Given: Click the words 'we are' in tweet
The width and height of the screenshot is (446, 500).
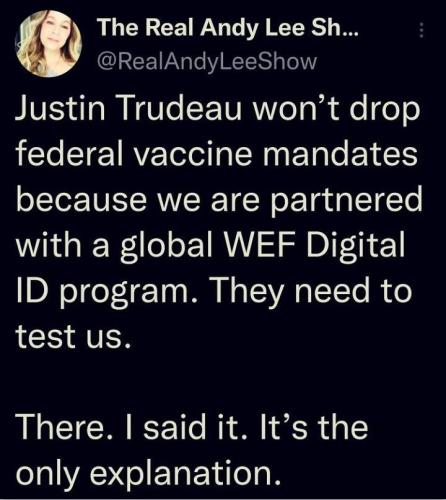Looking at the screenshot, I should click(x=208, y=202).
